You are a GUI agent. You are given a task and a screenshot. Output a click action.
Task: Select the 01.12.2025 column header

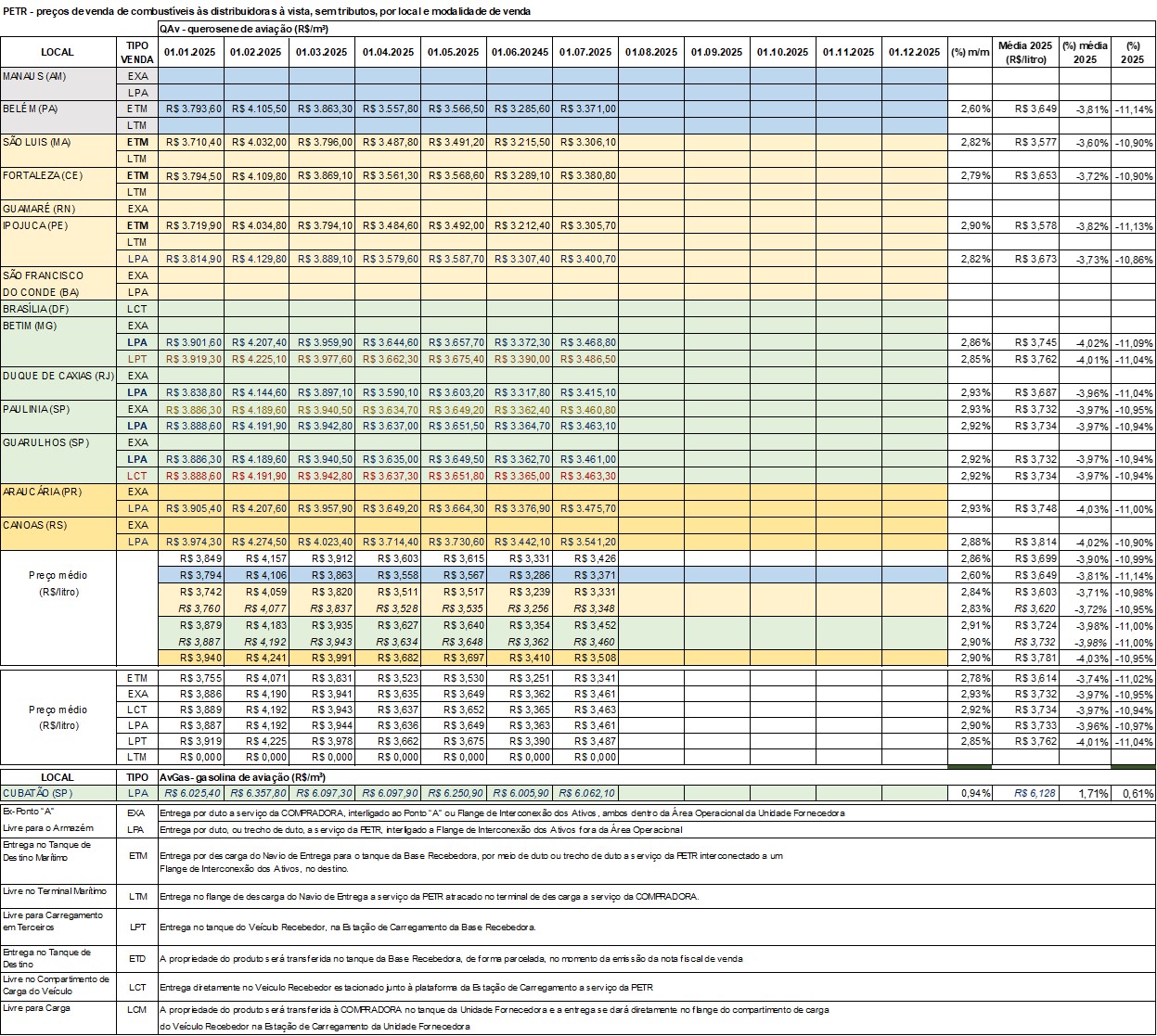914,52
